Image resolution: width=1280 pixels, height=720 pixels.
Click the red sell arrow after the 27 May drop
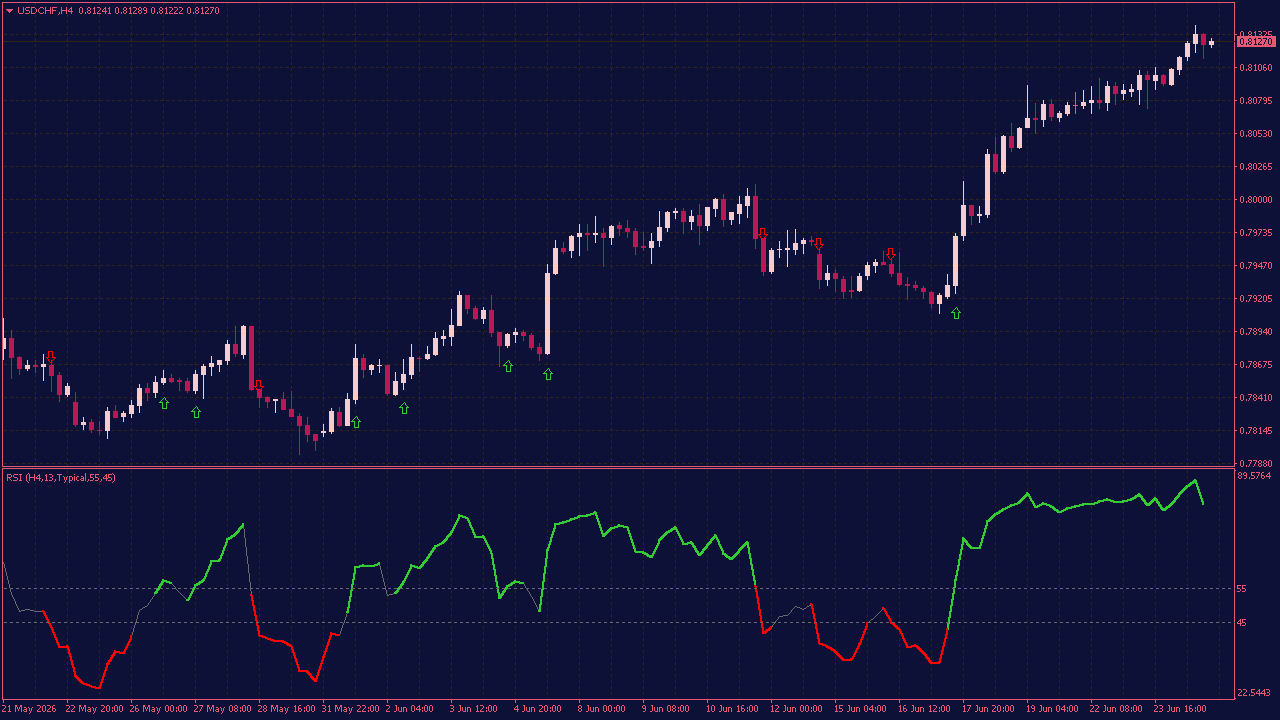pyautogui.click(x=258, y=385)
